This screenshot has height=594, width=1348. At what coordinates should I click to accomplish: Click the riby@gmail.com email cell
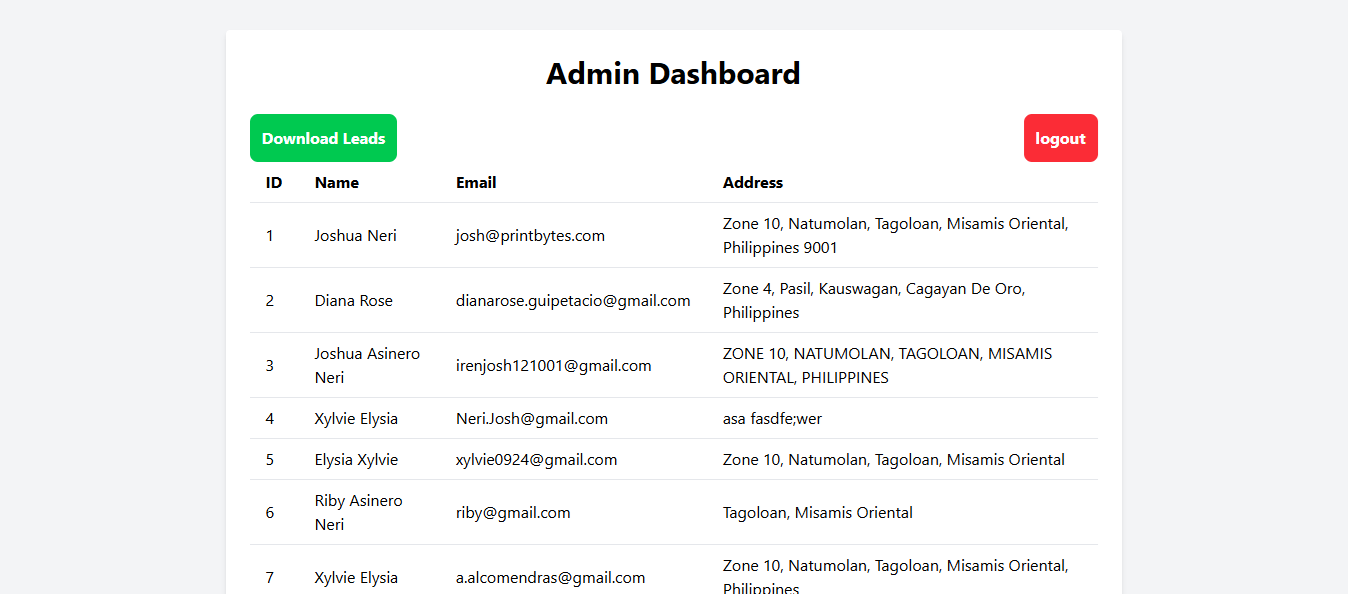click(x=513, y=513)
